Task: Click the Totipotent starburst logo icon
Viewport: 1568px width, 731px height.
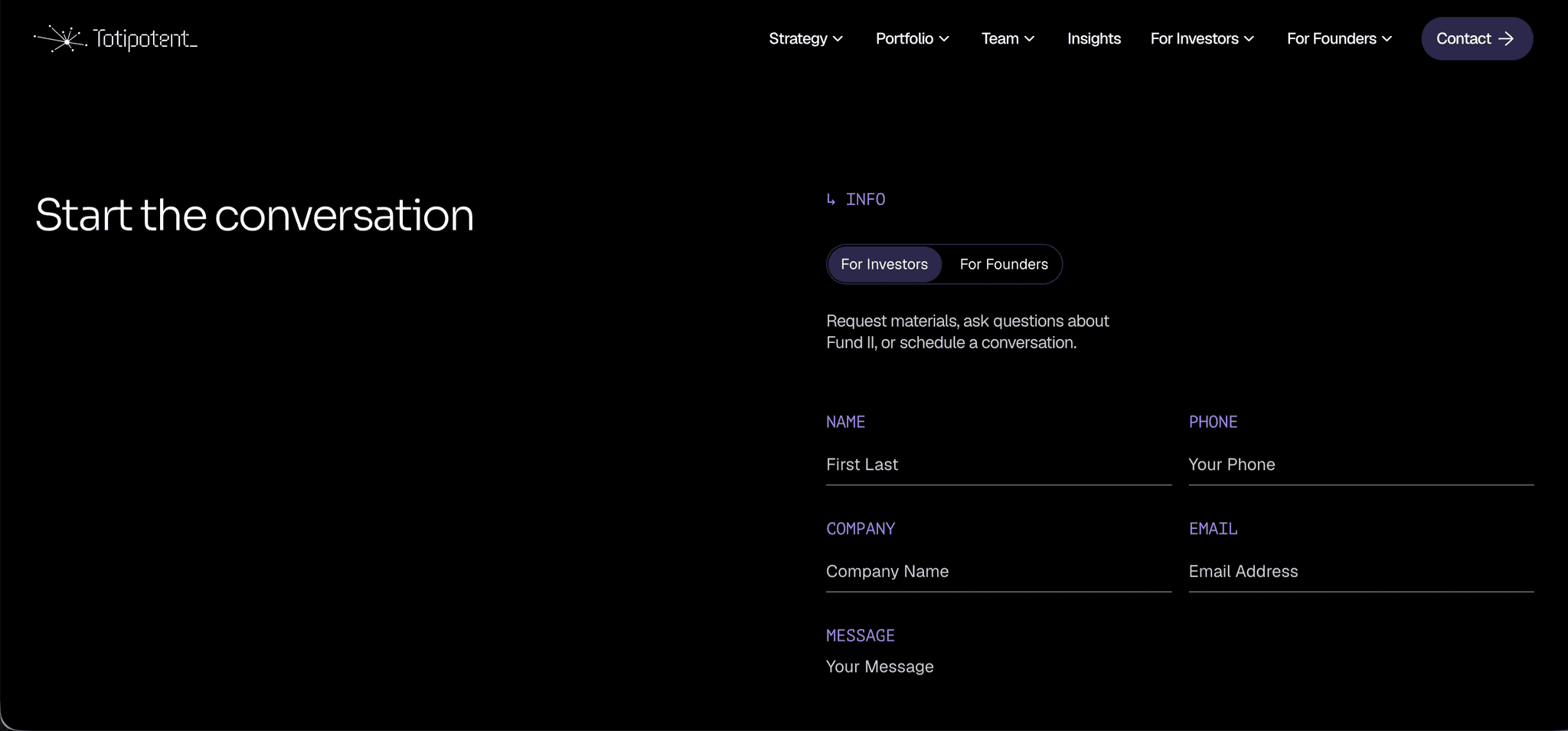Action: click(x=60, y=38)
